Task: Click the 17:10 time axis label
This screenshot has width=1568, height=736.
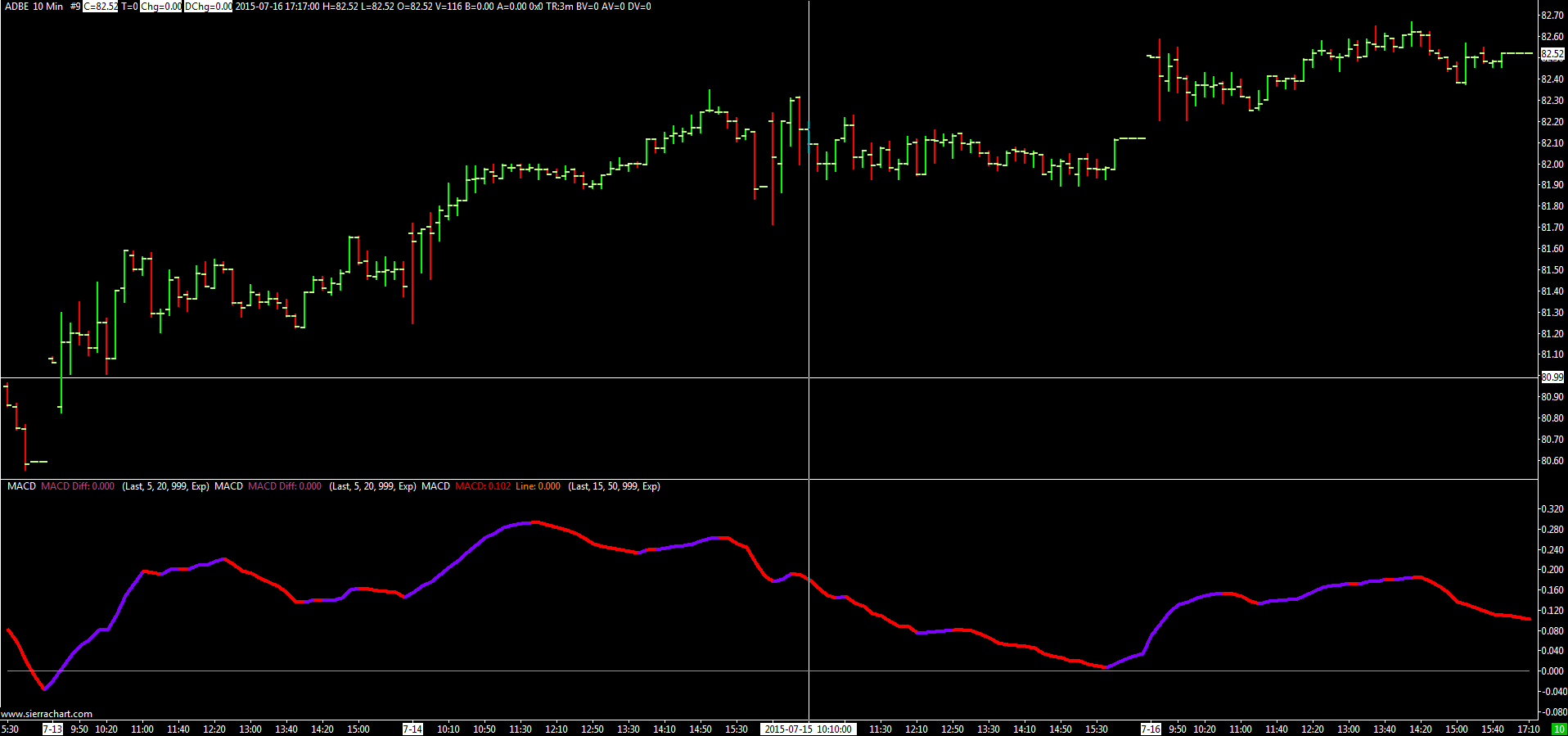Action: pos(1529,729)
